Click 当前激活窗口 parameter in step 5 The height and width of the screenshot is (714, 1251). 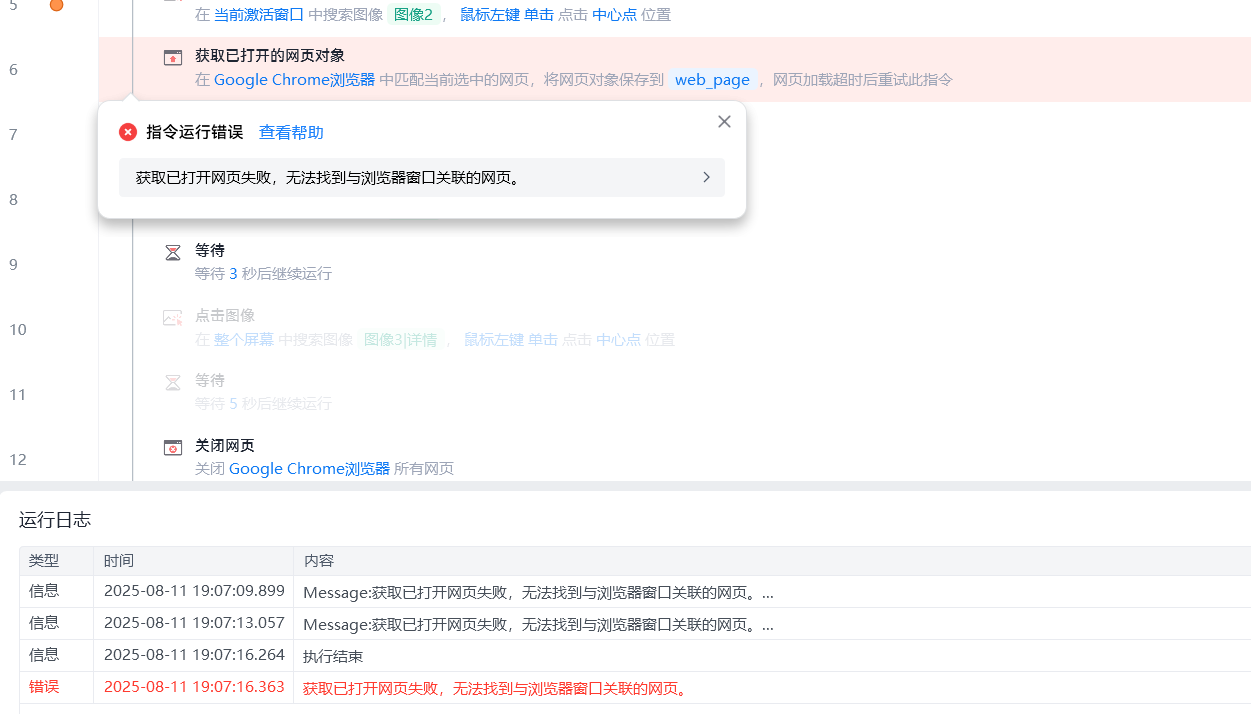pos(259,15)
